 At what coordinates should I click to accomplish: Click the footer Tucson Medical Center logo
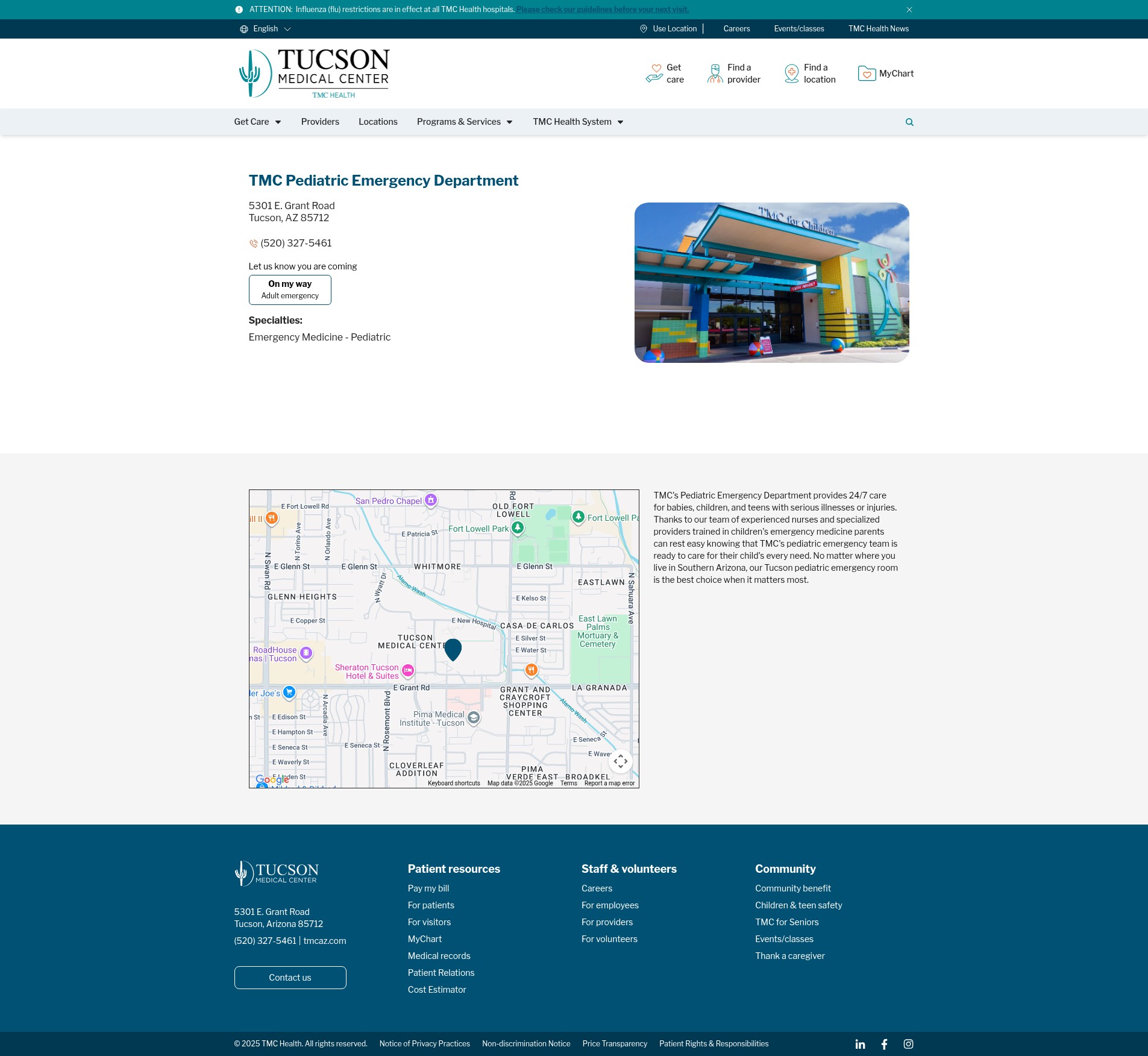(277, 873)
